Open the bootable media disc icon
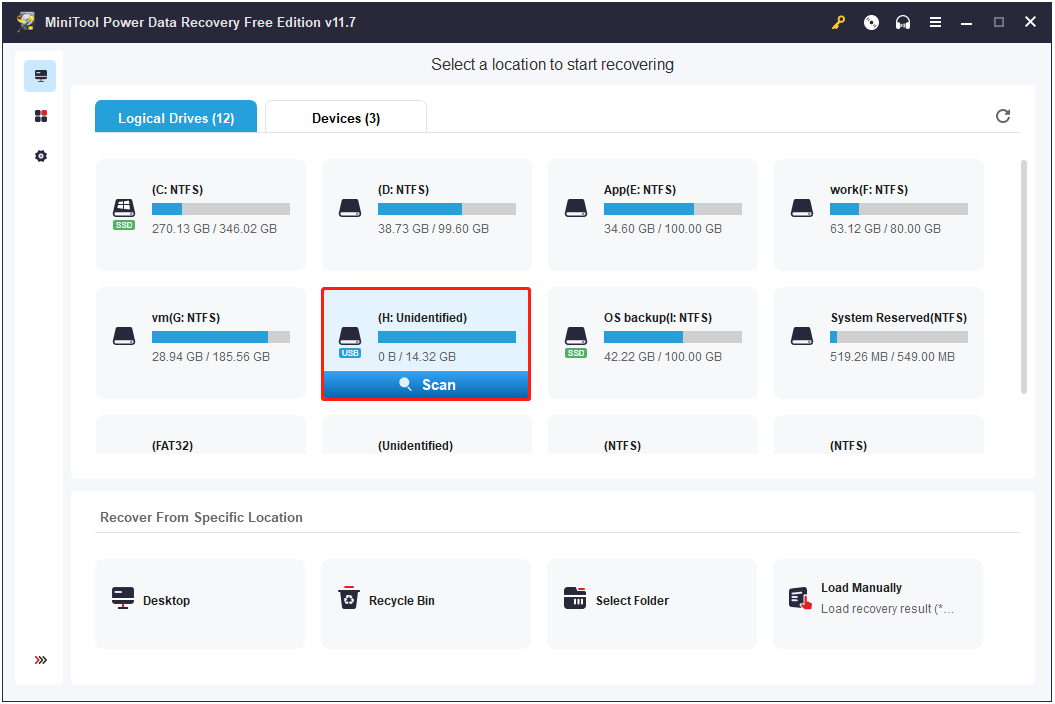This screenshot has height=704, width=1055. point(871,22)
